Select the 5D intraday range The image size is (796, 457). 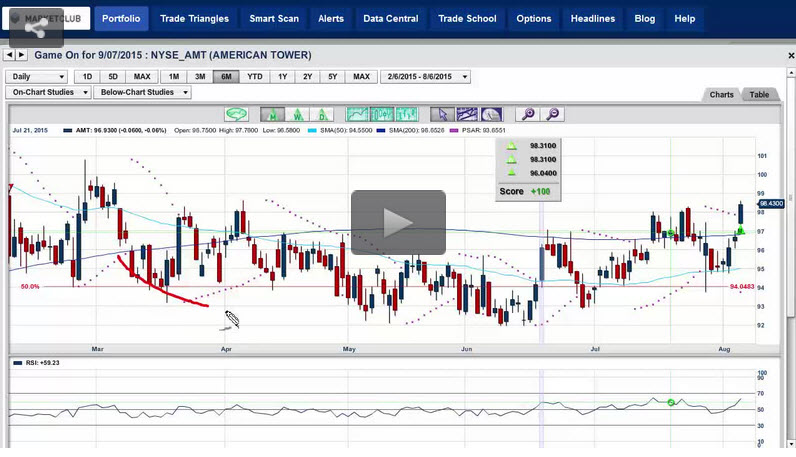[x=113, y=77]
